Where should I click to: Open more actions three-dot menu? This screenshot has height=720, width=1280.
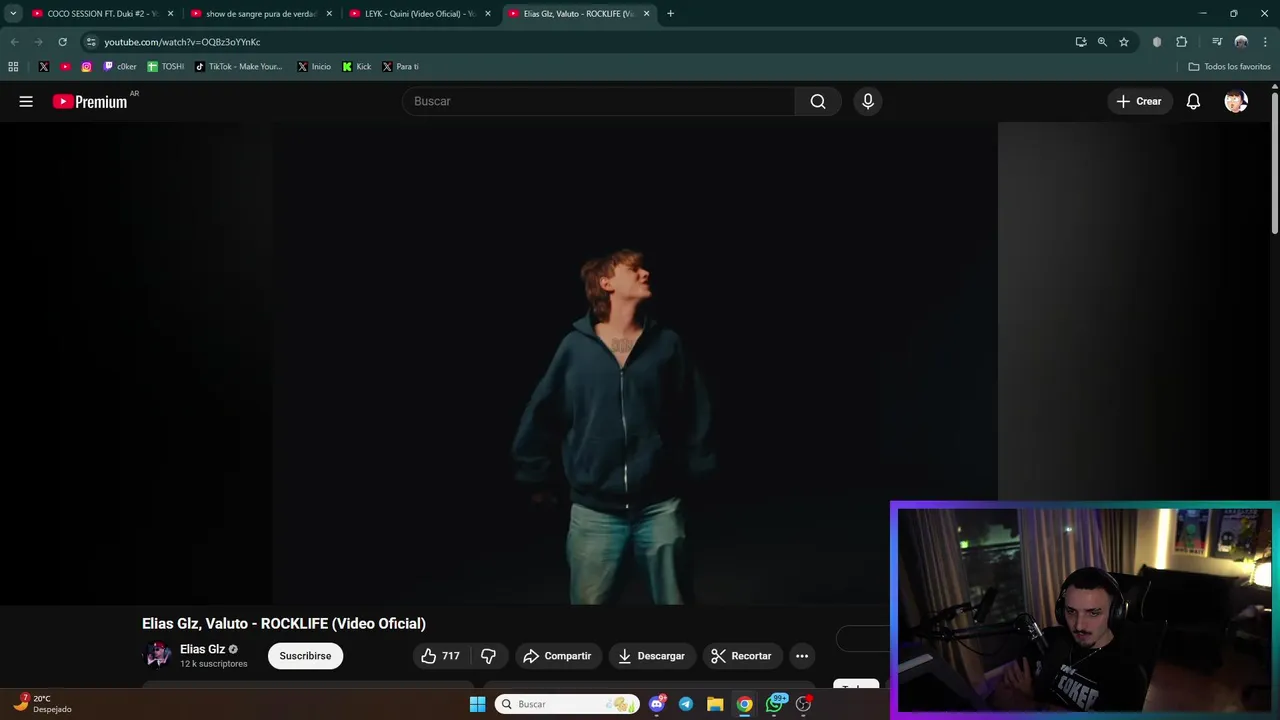(x=802, y=656)
